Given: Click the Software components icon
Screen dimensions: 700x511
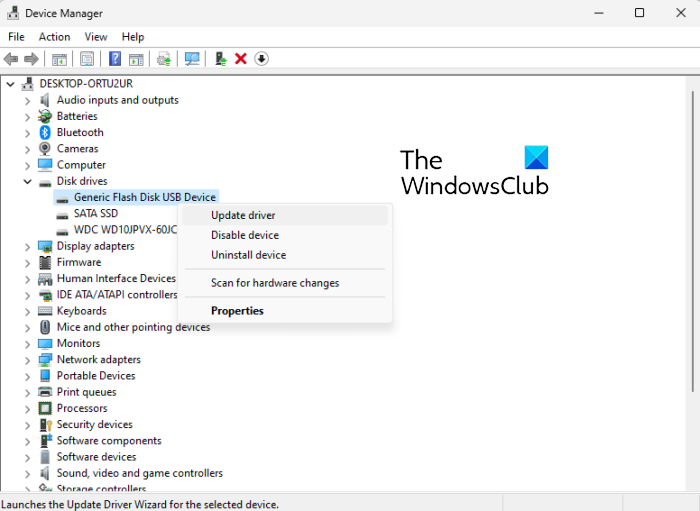Looking at the screenshot, I should 46,440.
